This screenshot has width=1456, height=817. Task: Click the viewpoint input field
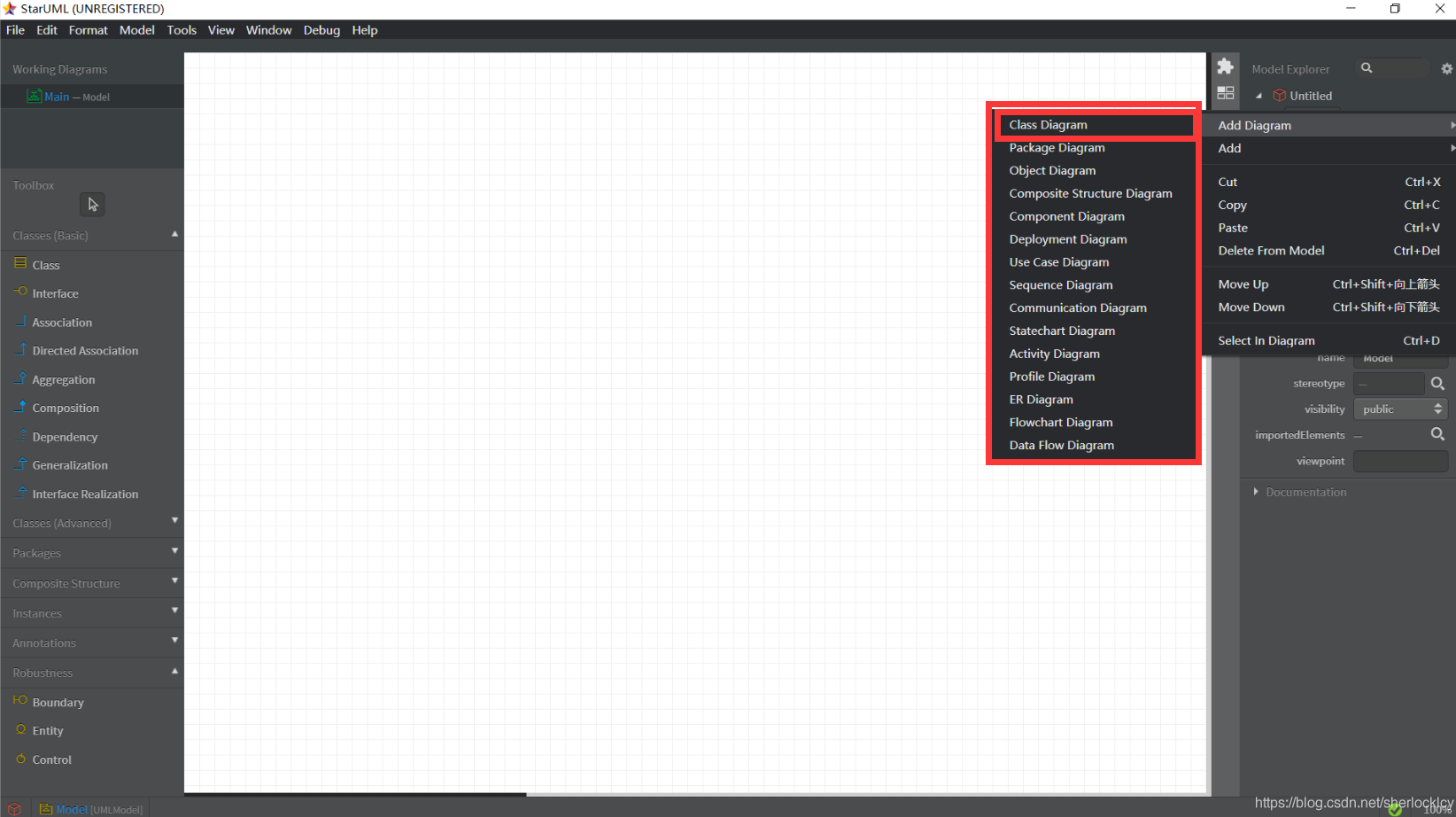point(1400,461)
